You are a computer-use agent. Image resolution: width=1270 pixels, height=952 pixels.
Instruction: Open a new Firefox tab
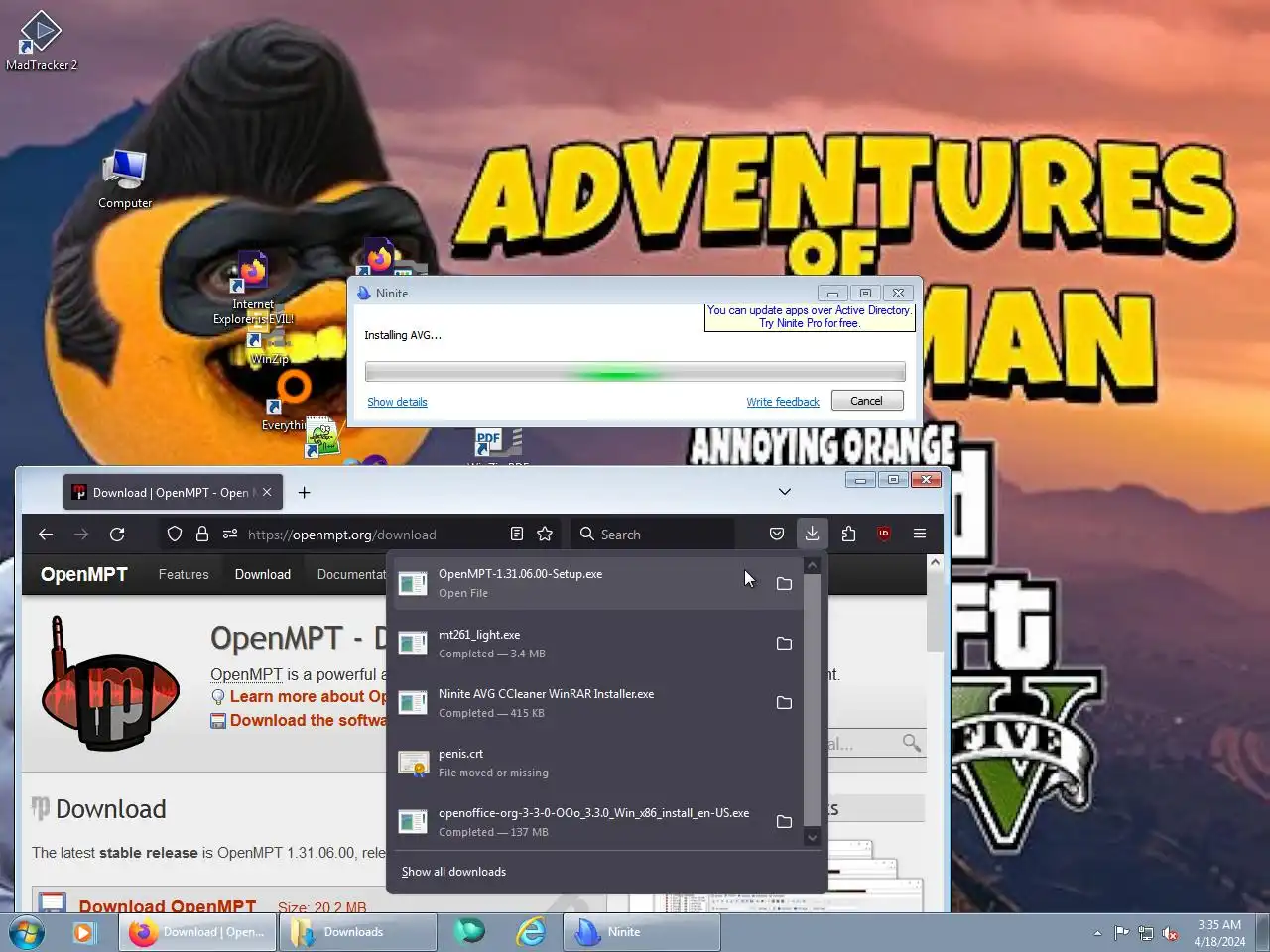pos(305,492)
